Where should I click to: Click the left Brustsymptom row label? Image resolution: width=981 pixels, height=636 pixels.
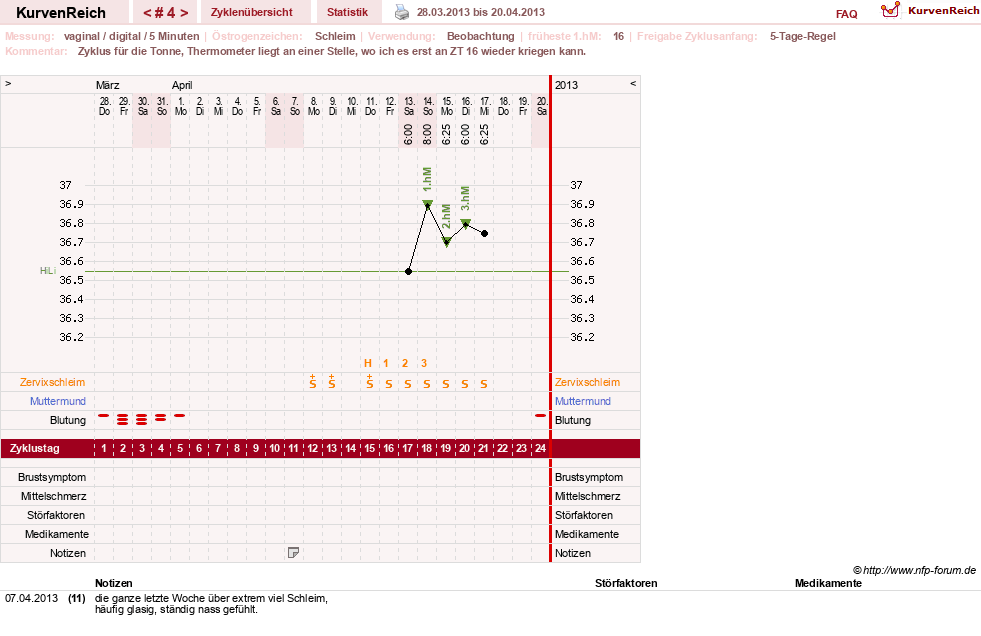(x=52, y=477)
